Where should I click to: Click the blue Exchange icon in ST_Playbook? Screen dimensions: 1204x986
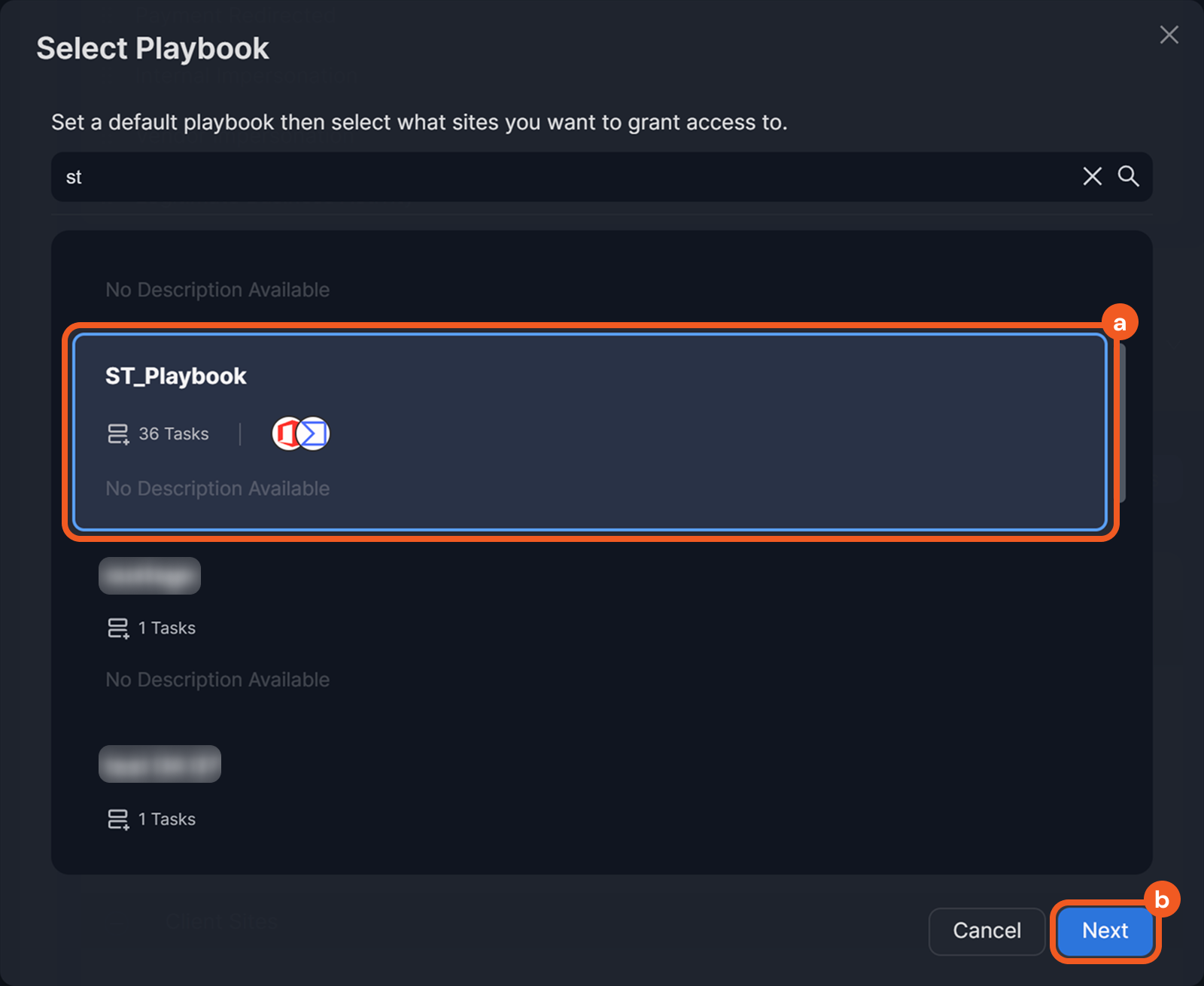tap(315, 434)
